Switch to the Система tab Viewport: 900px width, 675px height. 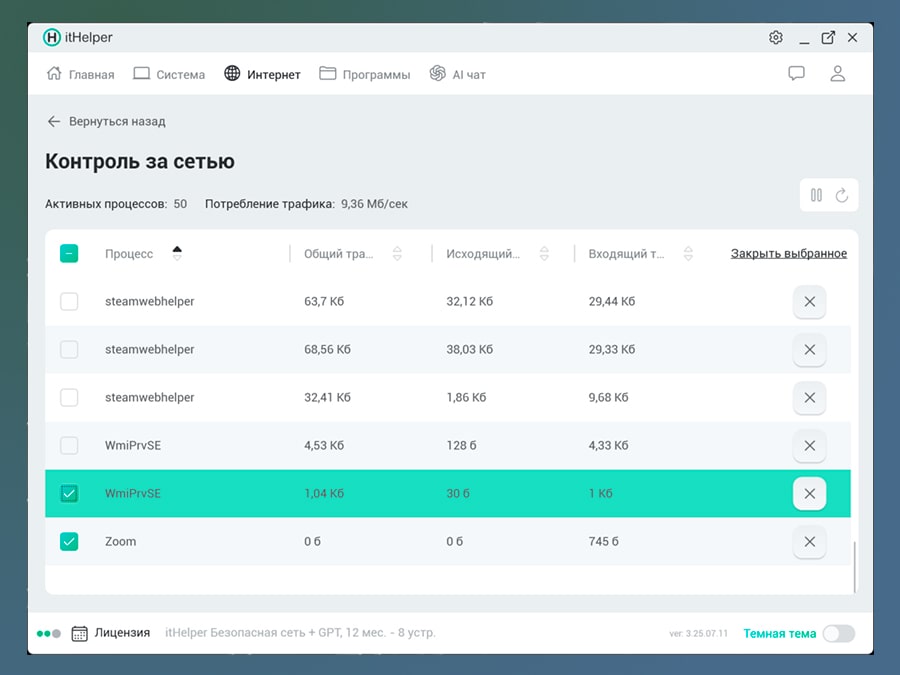(x=169, y=75)
